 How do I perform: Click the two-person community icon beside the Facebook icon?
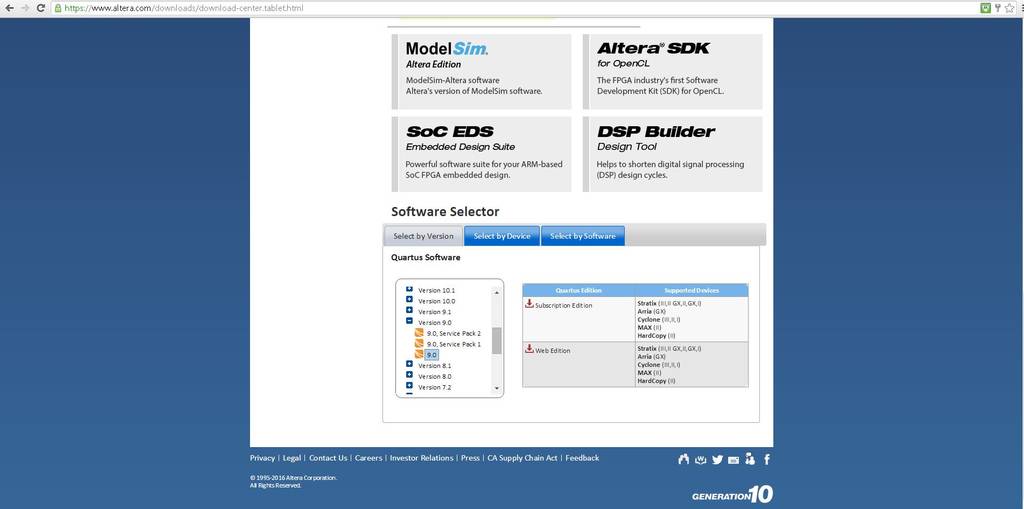(x=750, y=459)
